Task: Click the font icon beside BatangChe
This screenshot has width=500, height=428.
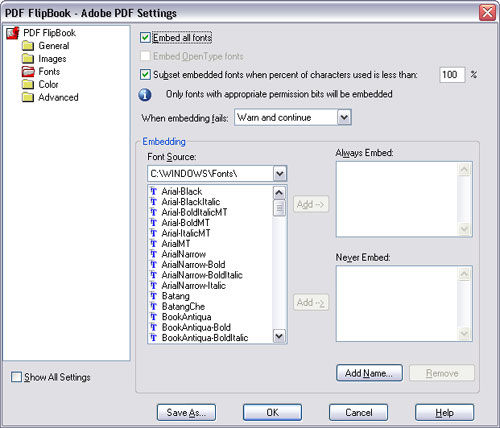Action: [x=153, y=306]
